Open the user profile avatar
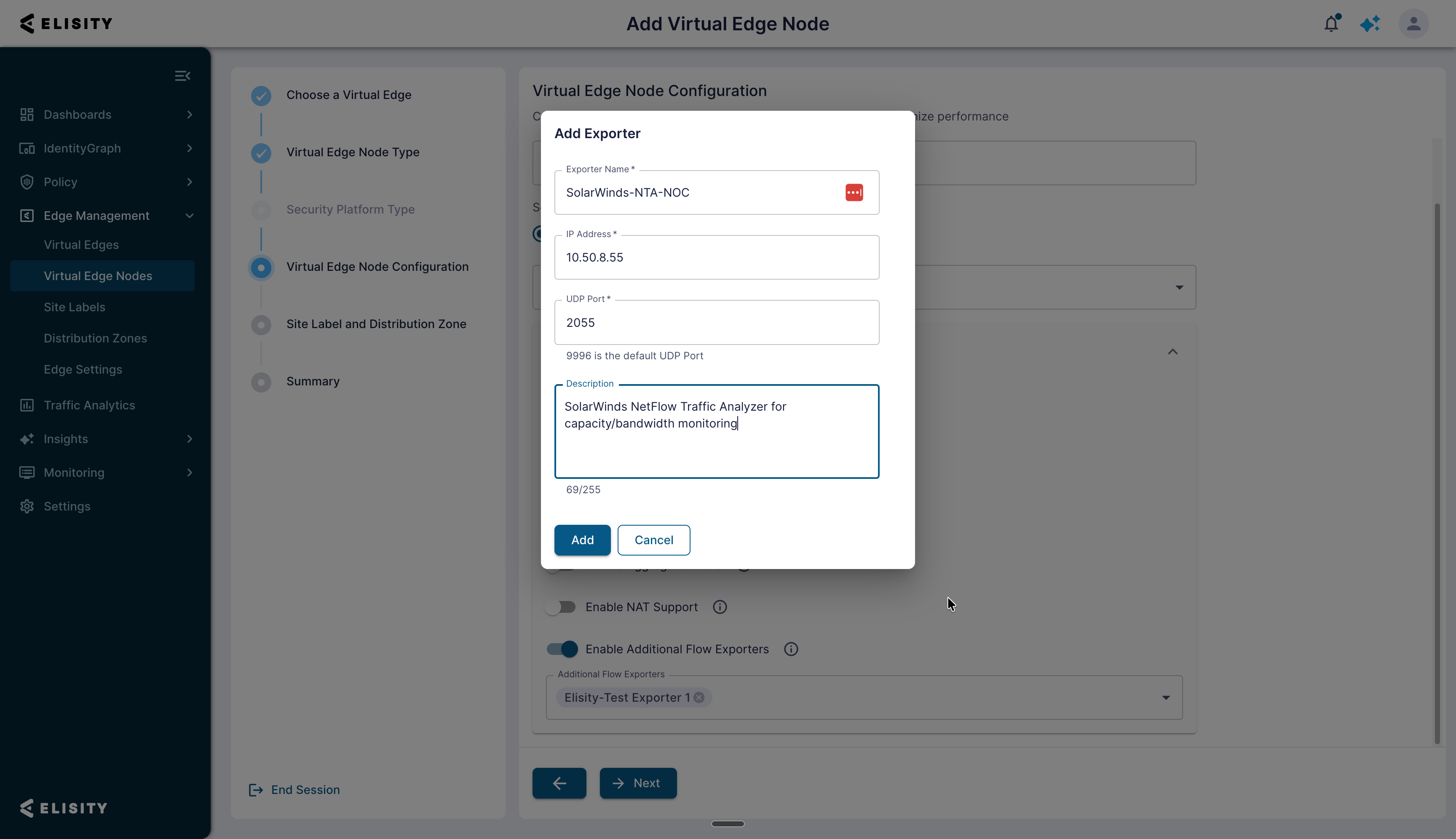This screenshot has width=1456, height=839. (x=1413, y=24)
